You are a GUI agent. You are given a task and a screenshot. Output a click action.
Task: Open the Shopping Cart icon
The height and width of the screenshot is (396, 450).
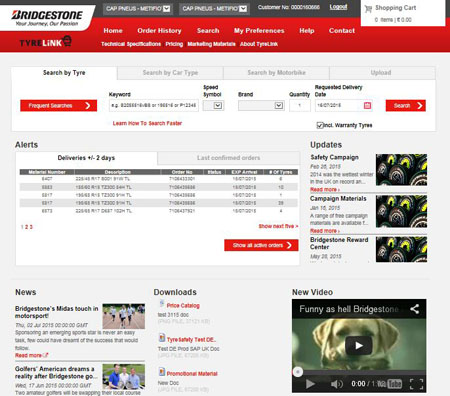tap(368, 9)
